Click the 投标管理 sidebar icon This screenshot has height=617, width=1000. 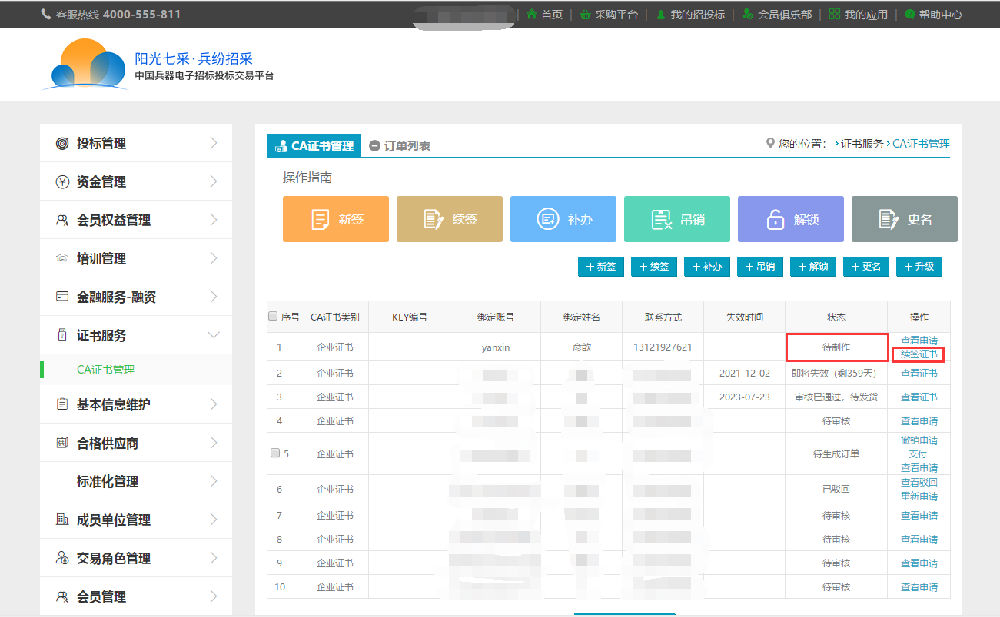62,144
